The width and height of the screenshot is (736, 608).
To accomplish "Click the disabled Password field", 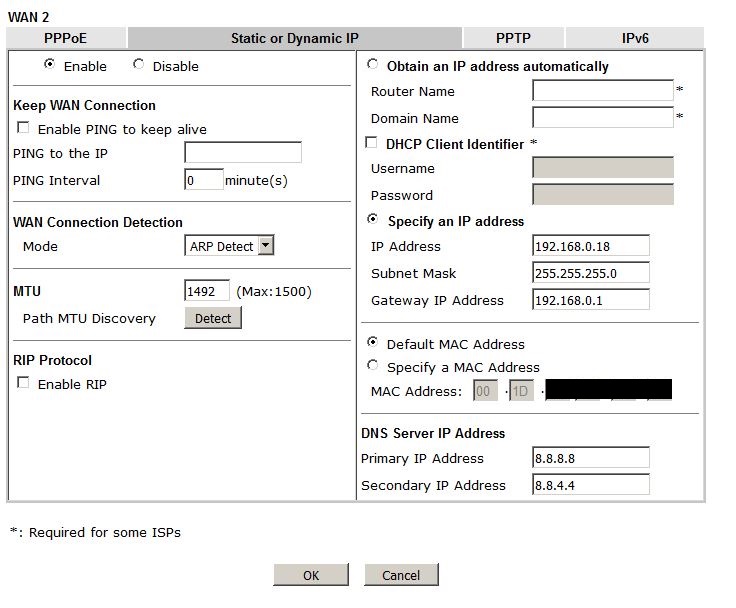I will click(x=603, y=194).
